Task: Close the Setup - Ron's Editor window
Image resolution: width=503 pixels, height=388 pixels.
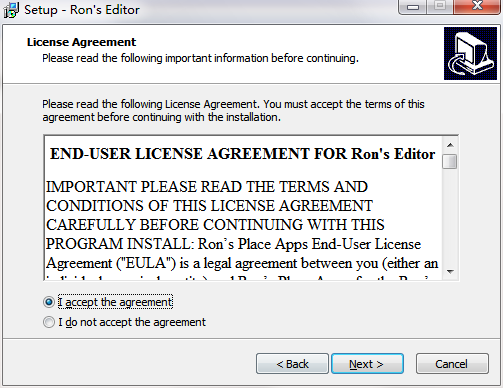Action: (x=477, y=7)
